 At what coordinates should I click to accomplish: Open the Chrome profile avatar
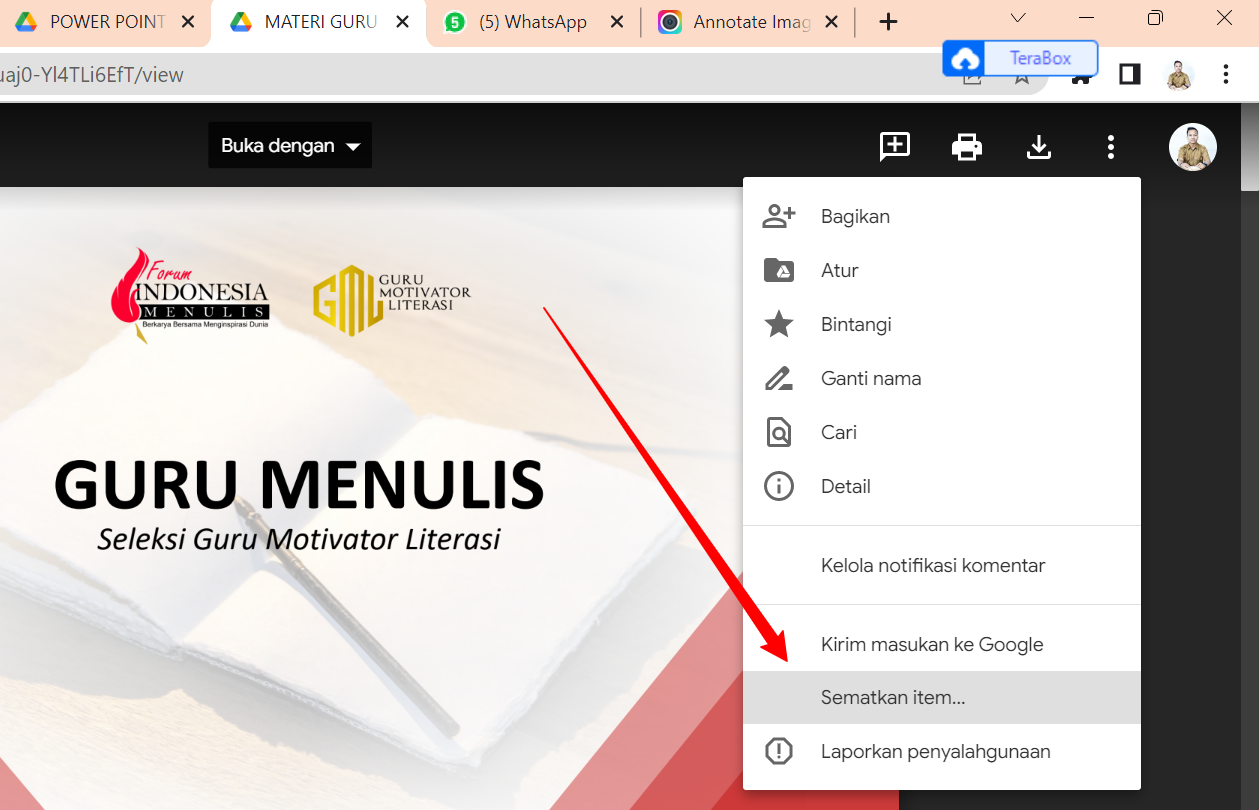pyautogui.click(x=1180, y=74)
